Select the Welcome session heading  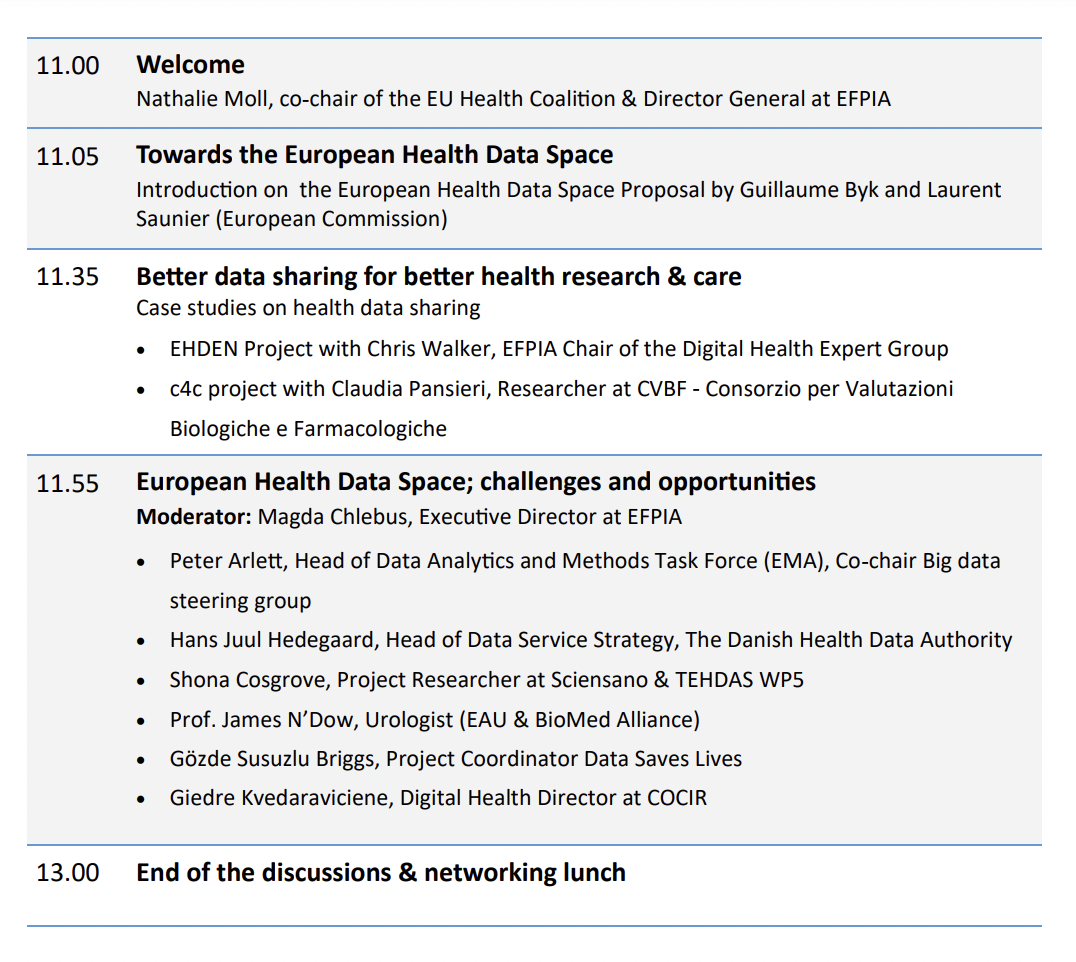click(x=190, y=65)
